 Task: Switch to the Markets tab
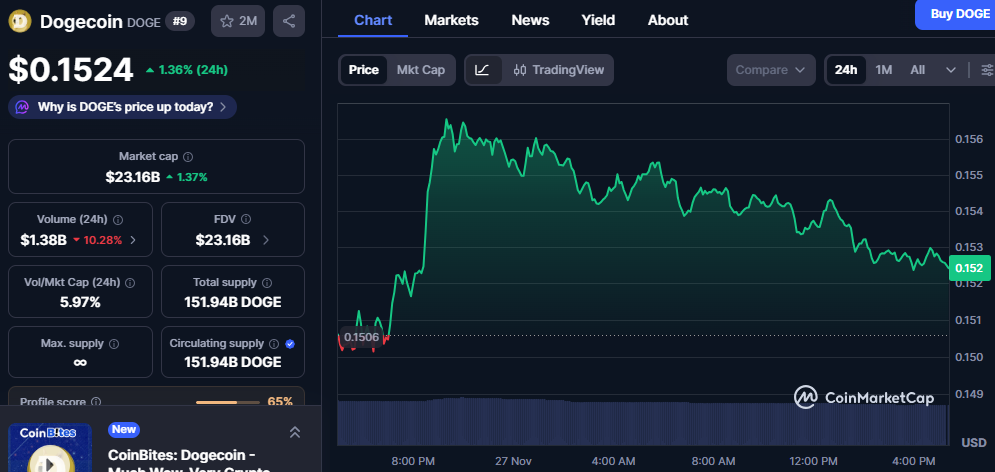(451, 20)
